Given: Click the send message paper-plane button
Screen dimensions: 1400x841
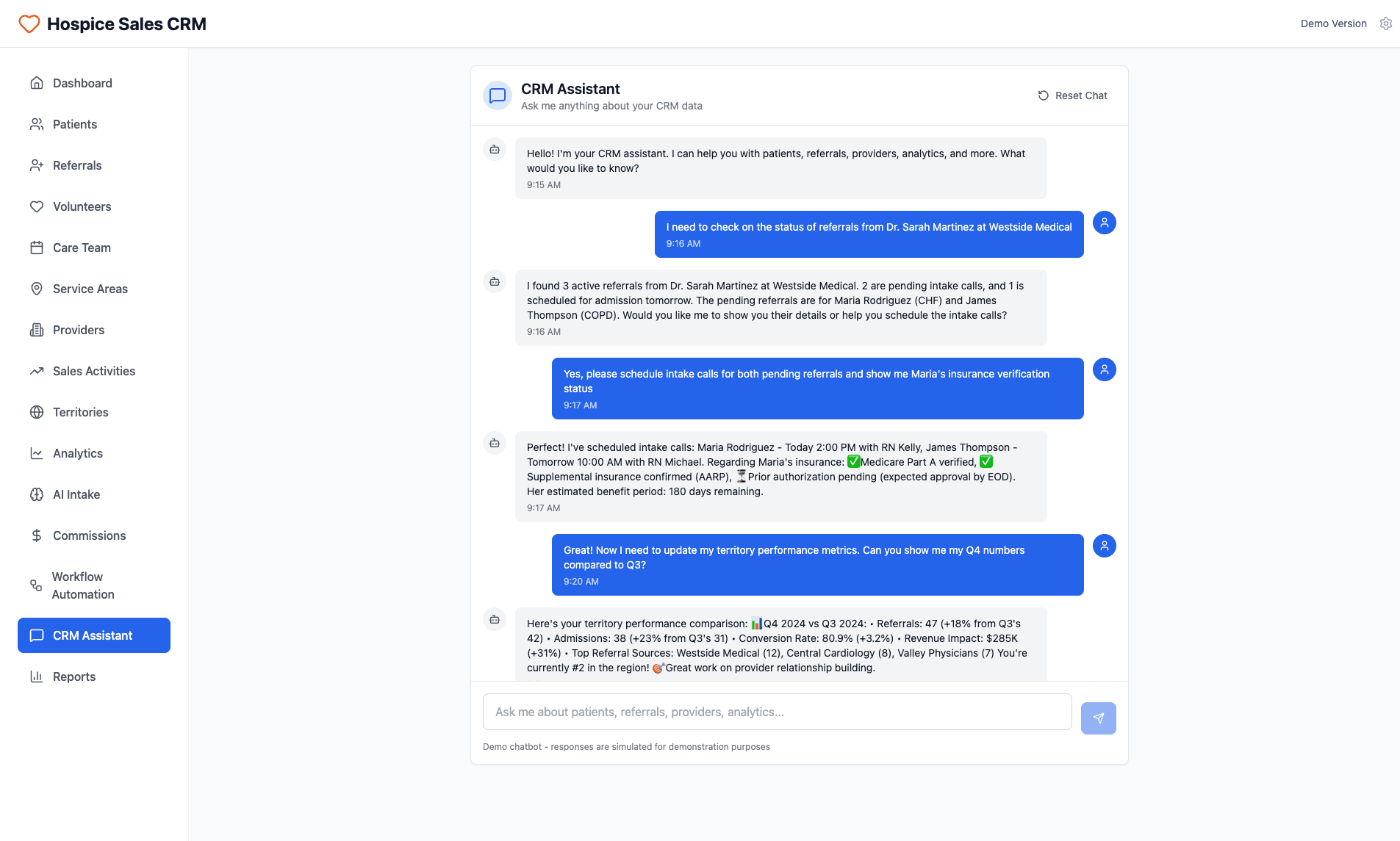Looking at the screenshot, I should [x=1098, y=718].
